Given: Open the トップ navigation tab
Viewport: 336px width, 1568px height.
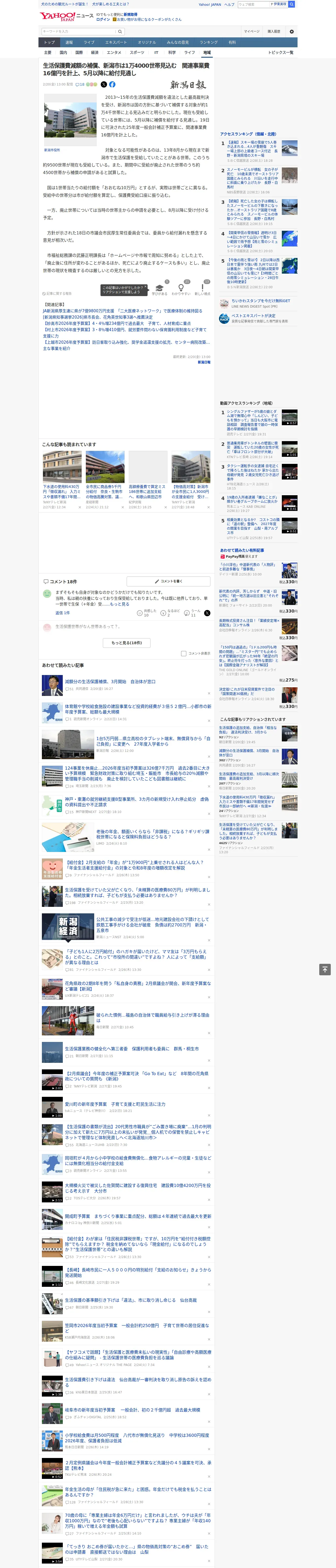Looking at the screenshot, I should tap(49, 42).
